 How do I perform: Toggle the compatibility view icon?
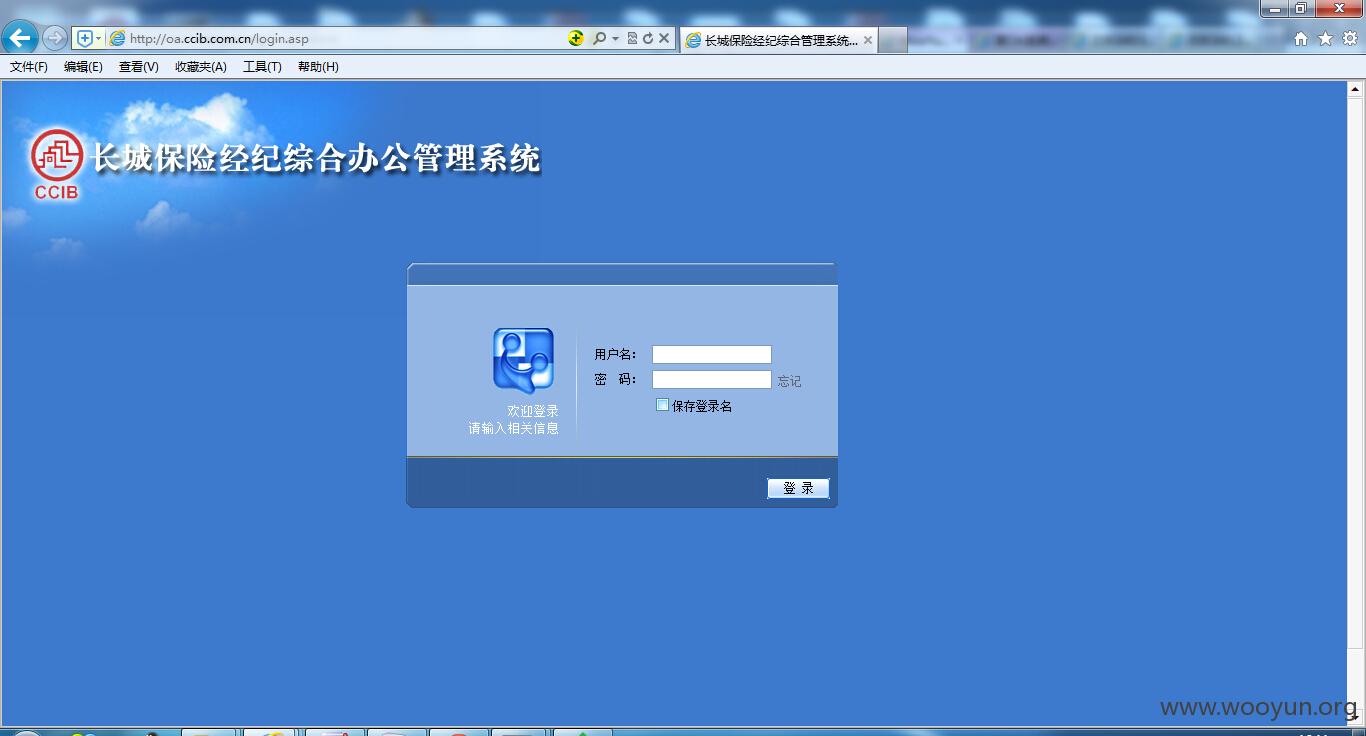(632, 38)
